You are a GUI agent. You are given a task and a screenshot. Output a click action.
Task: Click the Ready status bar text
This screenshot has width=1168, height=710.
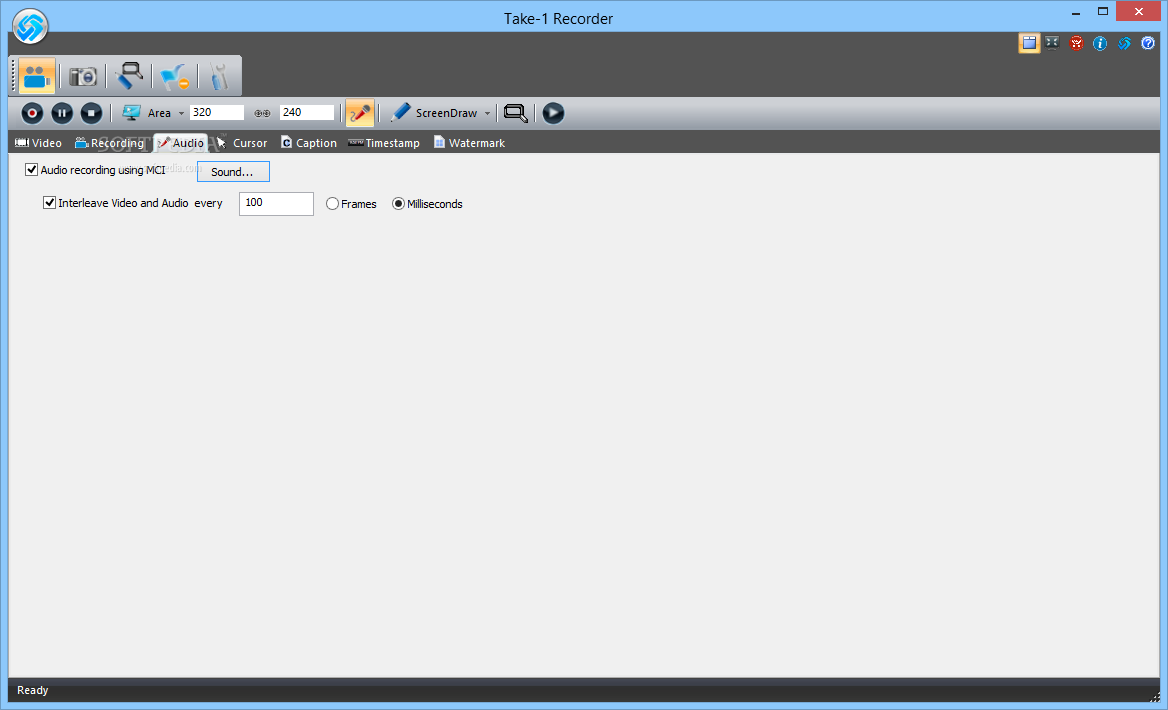[x=33, y=691]
